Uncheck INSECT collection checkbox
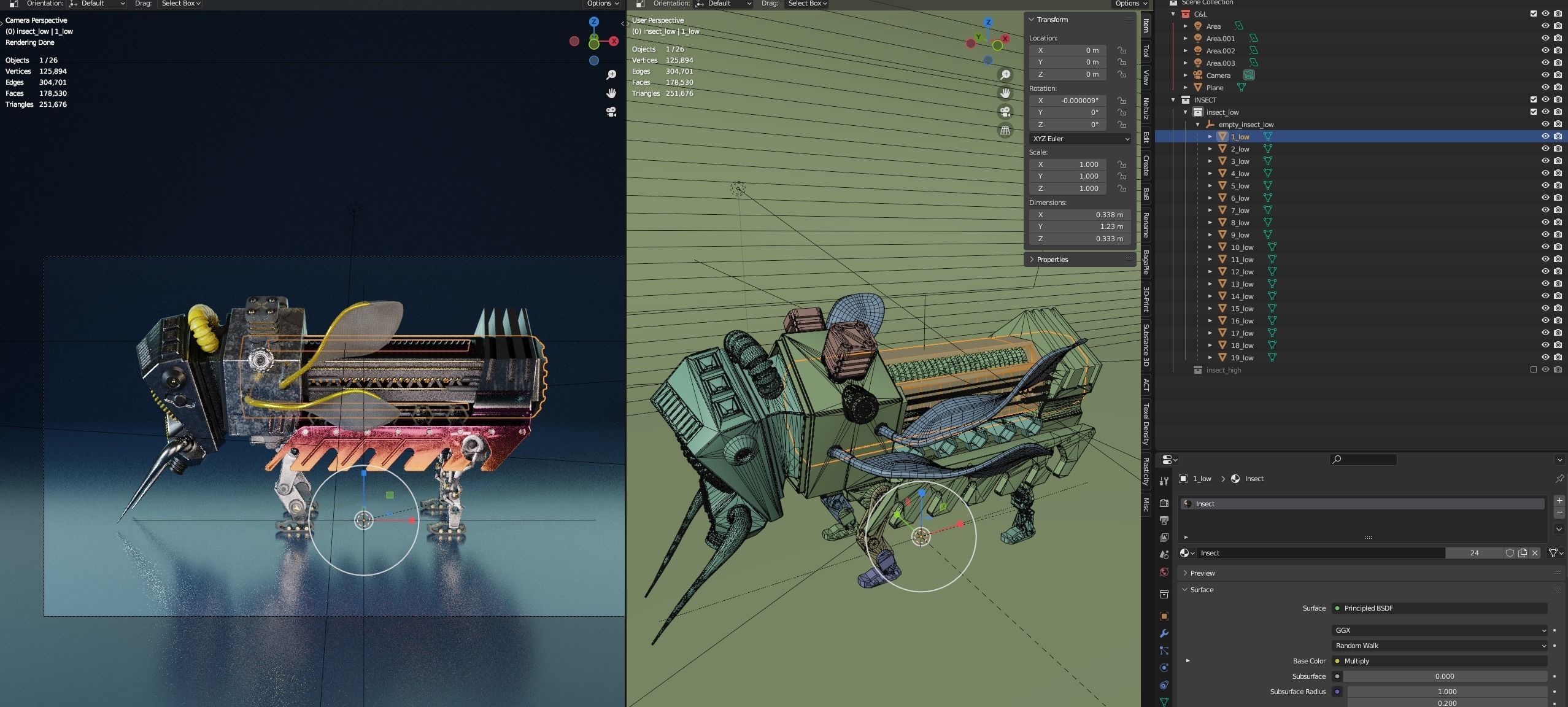The image size is (1568, 707). [1533, 99]
